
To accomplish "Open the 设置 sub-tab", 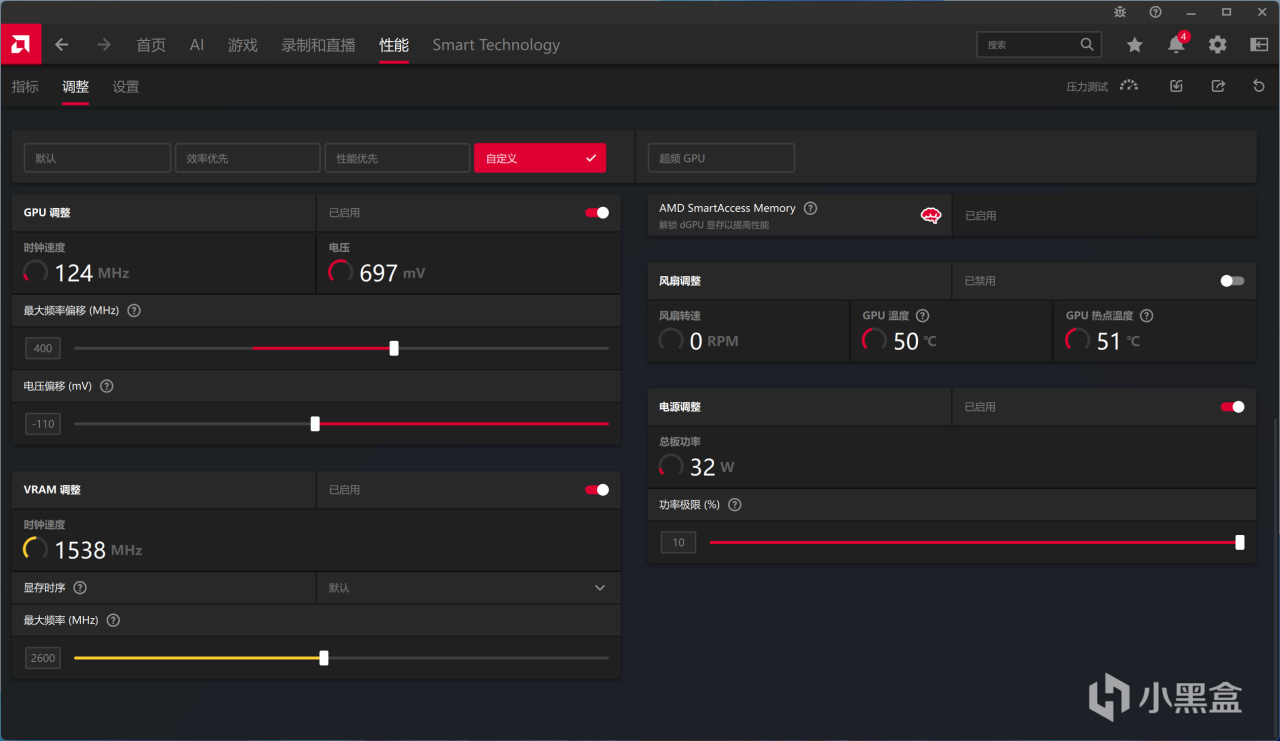I will point(126,87).
